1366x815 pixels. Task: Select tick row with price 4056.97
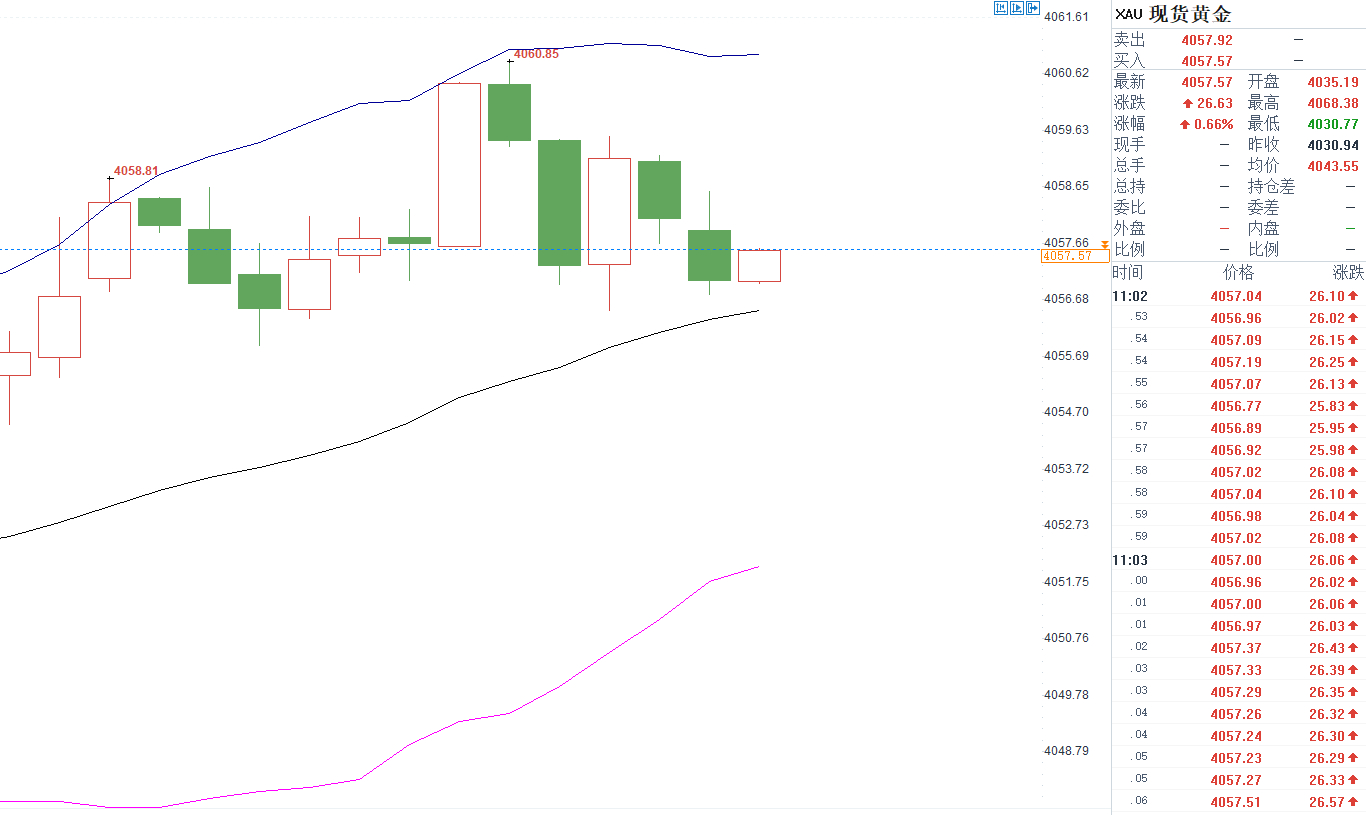pos(1238,626)
